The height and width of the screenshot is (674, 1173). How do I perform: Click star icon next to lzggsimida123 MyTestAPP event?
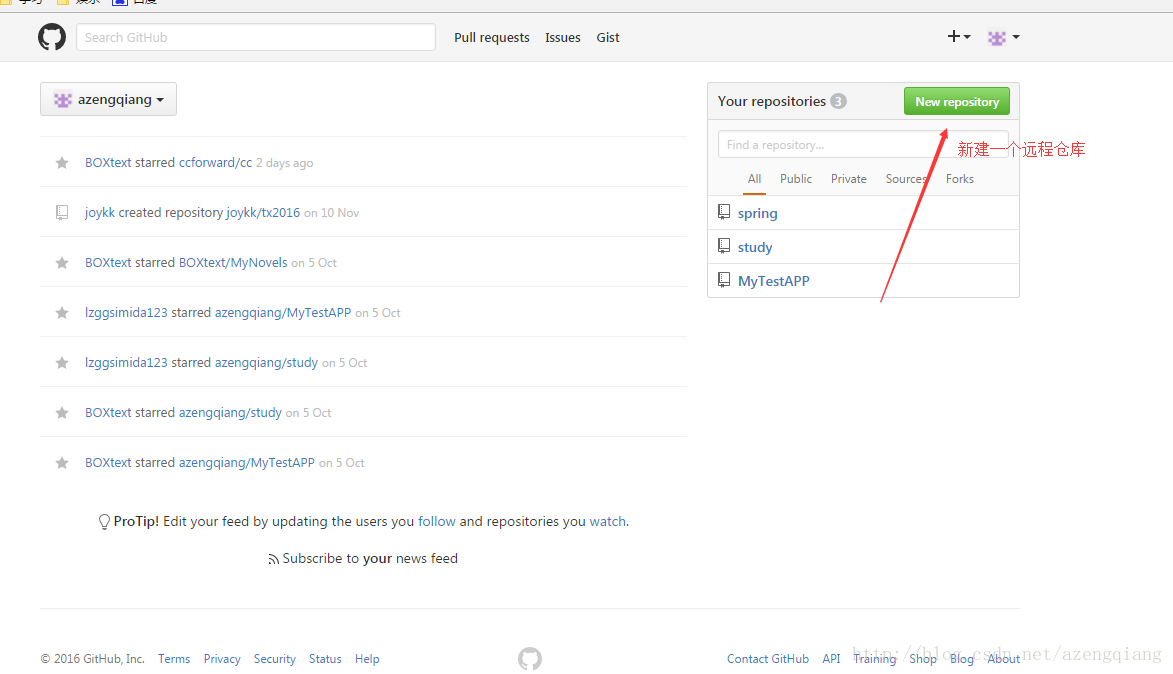(62, 313)
